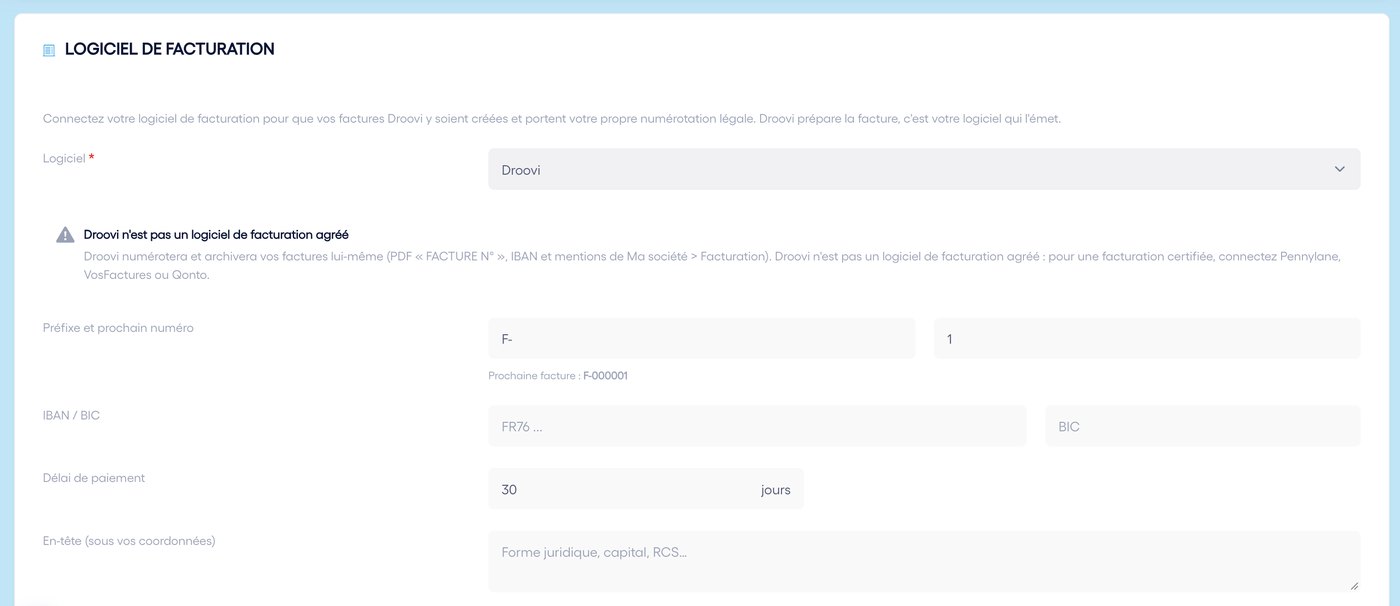Click the warning triangle icon
Screen dimensions: 1400x606
click(65, 235)
